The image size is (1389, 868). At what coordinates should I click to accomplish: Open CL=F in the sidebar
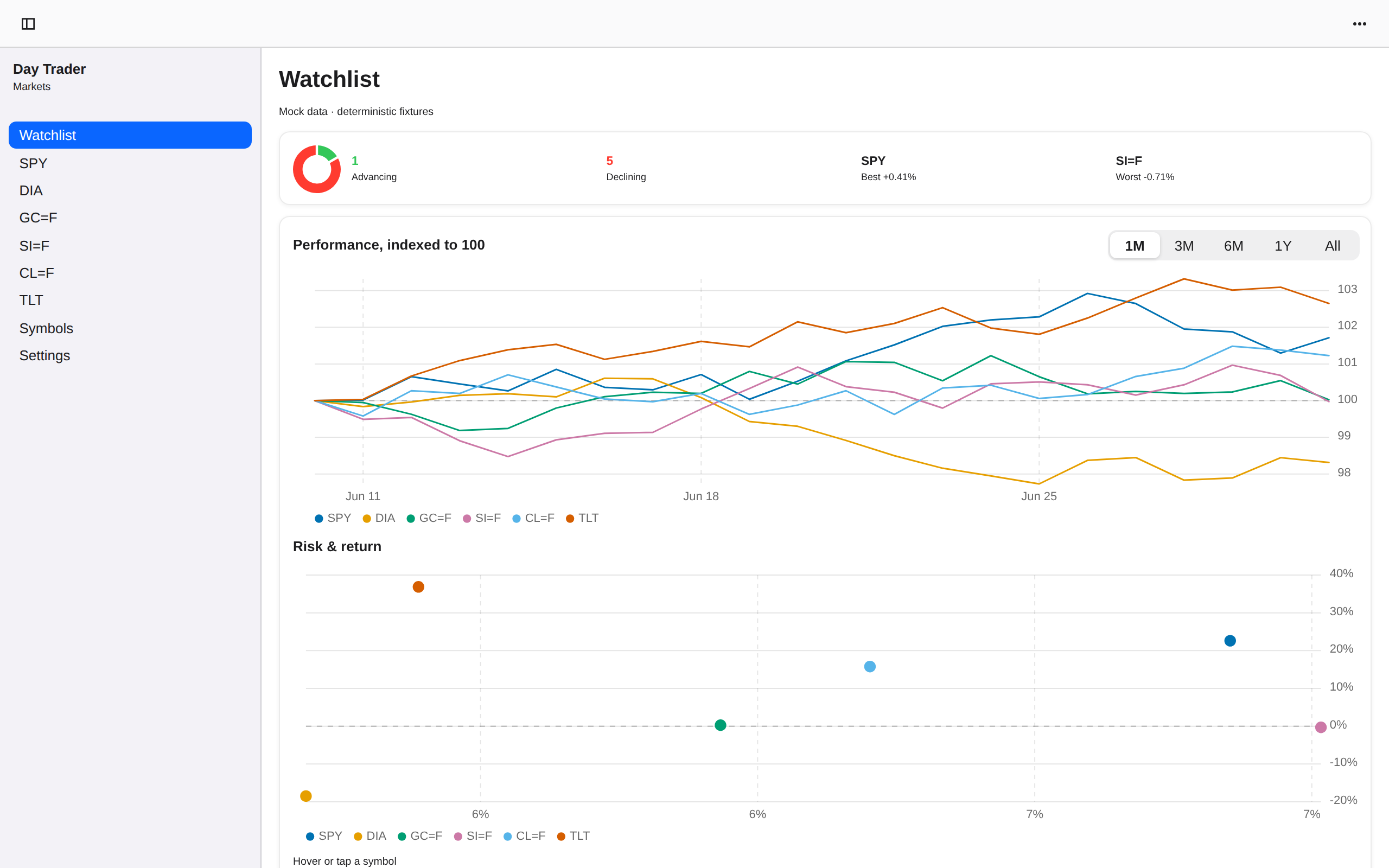130,273
